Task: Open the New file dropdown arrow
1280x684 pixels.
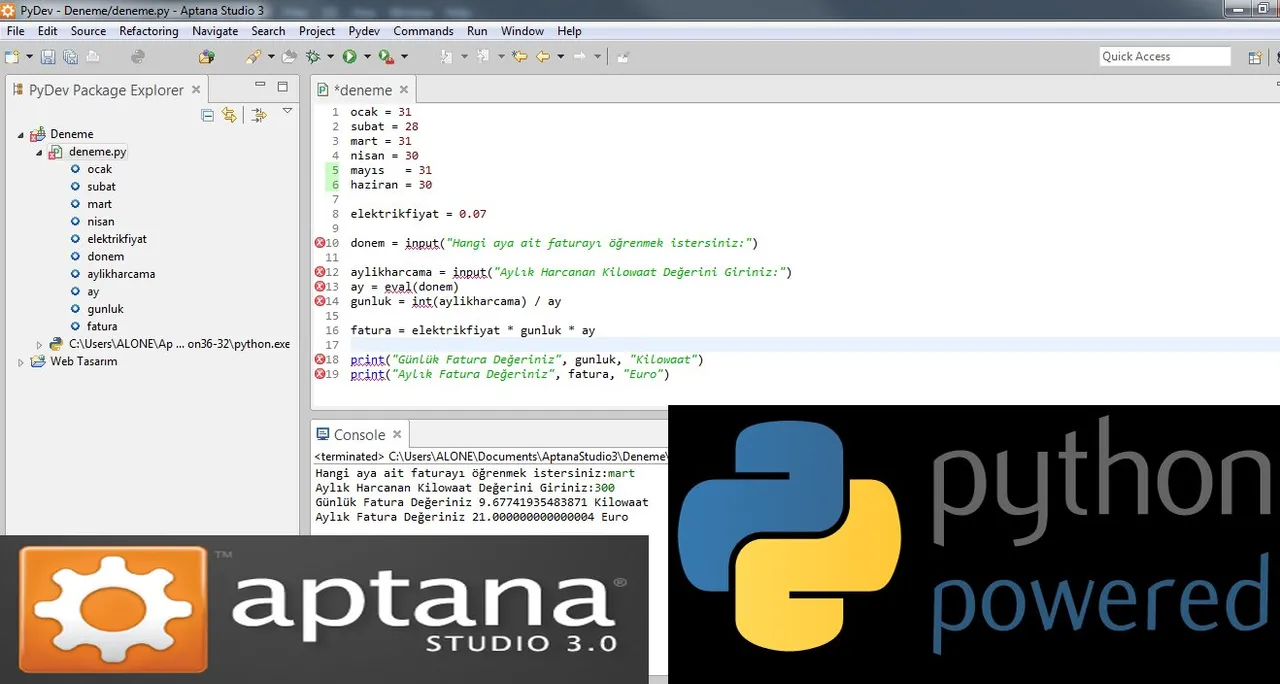Action: coord(29,57)
